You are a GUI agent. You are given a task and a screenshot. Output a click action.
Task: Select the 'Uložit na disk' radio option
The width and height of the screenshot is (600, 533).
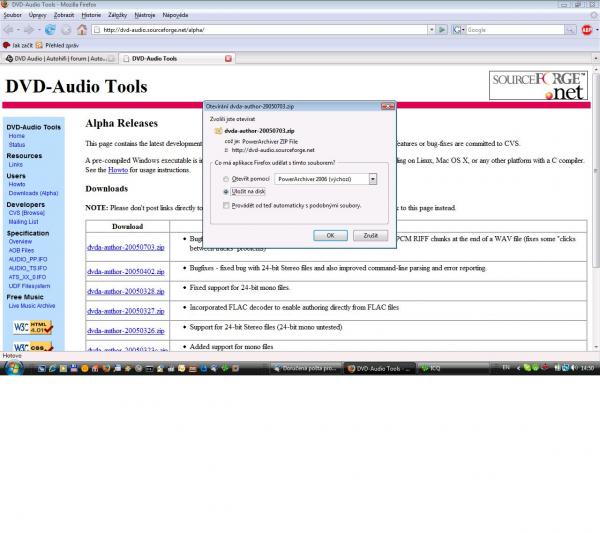click(225, 189)
